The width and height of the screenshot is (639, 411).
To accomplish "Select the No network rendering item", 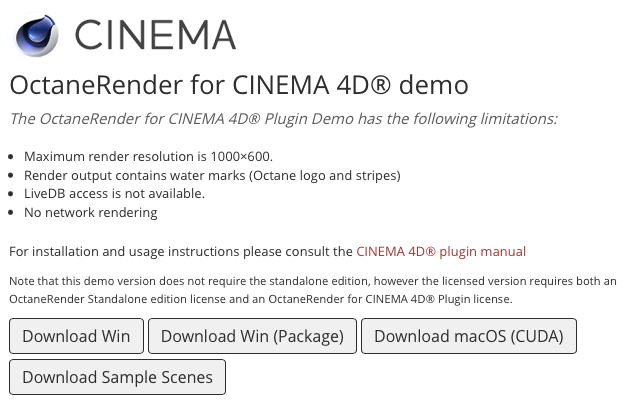I will click(x=90, y=212).
